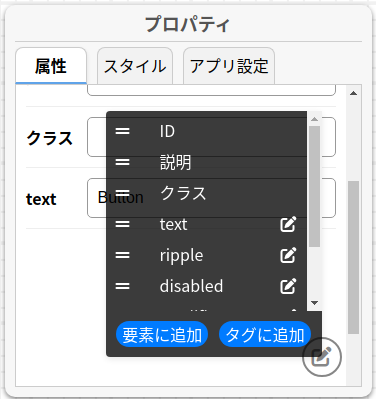
Task: Click the drag handle icon beside 説明
Action: 122,162
